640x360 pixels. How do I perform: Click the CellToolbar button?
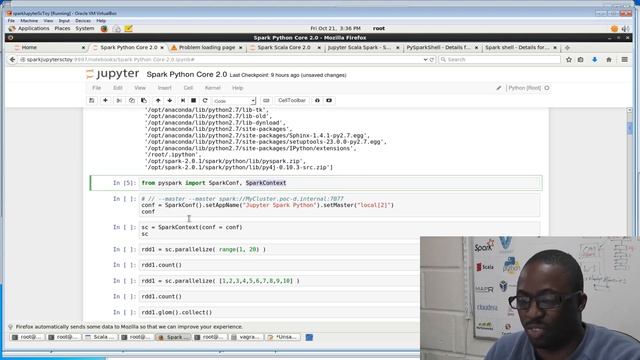coord(292,100)
